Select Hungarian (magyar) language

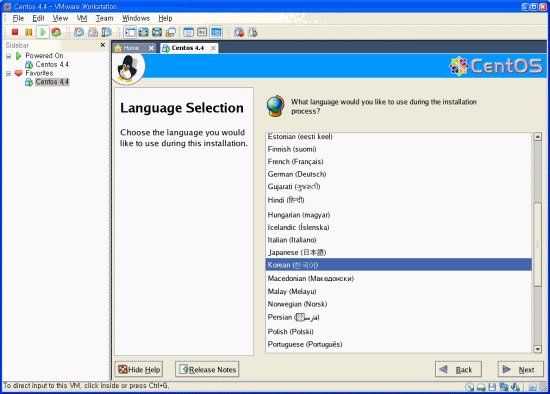pyautogui.click(x=399, y=215)
